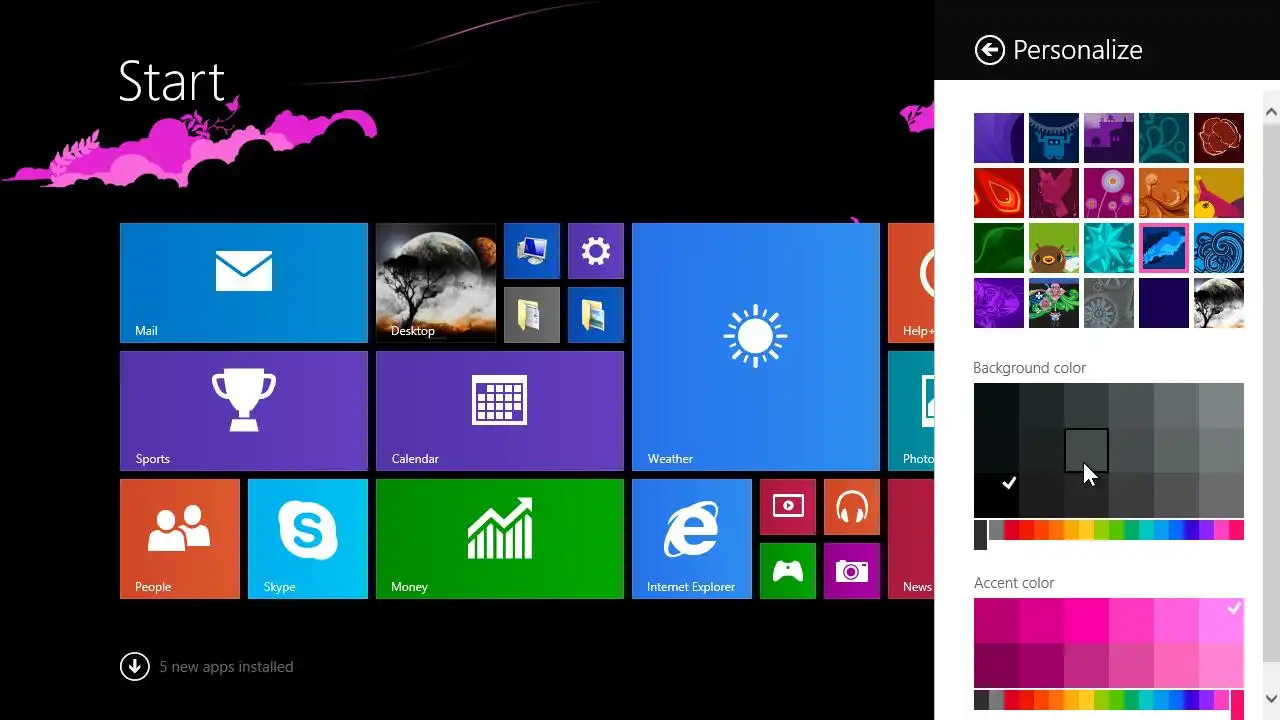The image size is (1280, 720).
Task: Pick the lightest gray top-right Background color swatch
Action: 1221,405
